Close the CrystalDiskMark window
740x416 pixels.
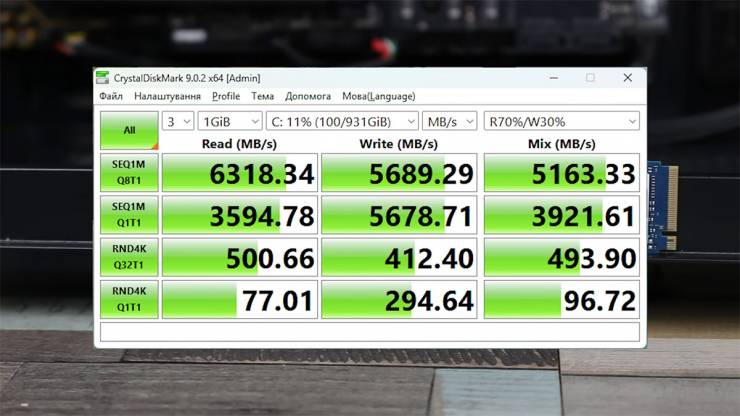pos(627,77)
